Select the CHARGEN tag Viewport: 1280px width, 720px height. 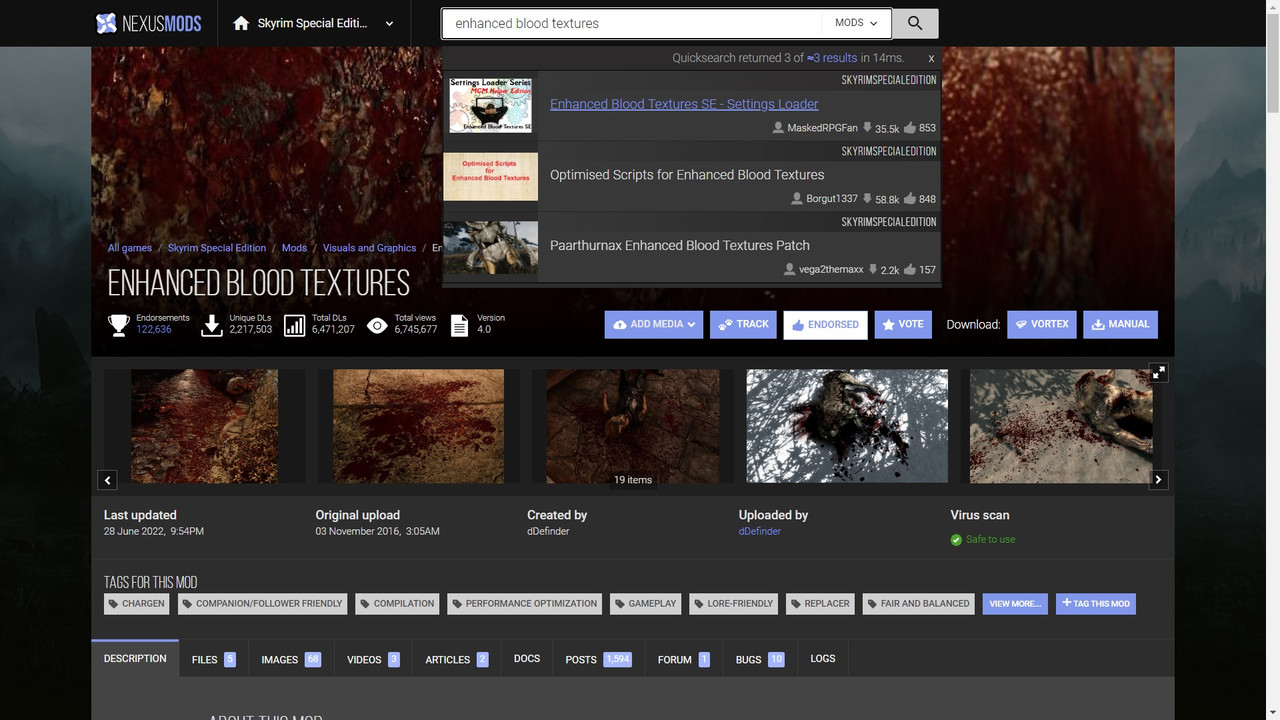tap(137, 604)
